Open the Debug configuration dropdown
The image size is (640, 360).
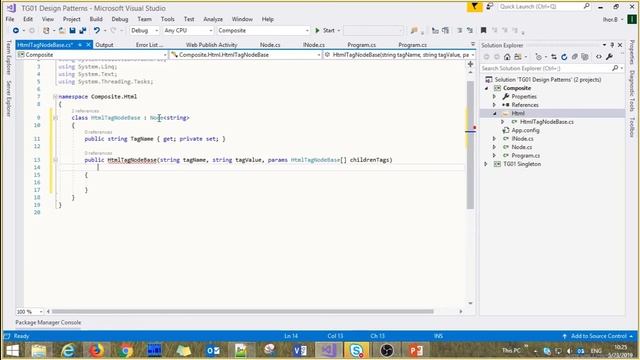click(x=144, y=31)
